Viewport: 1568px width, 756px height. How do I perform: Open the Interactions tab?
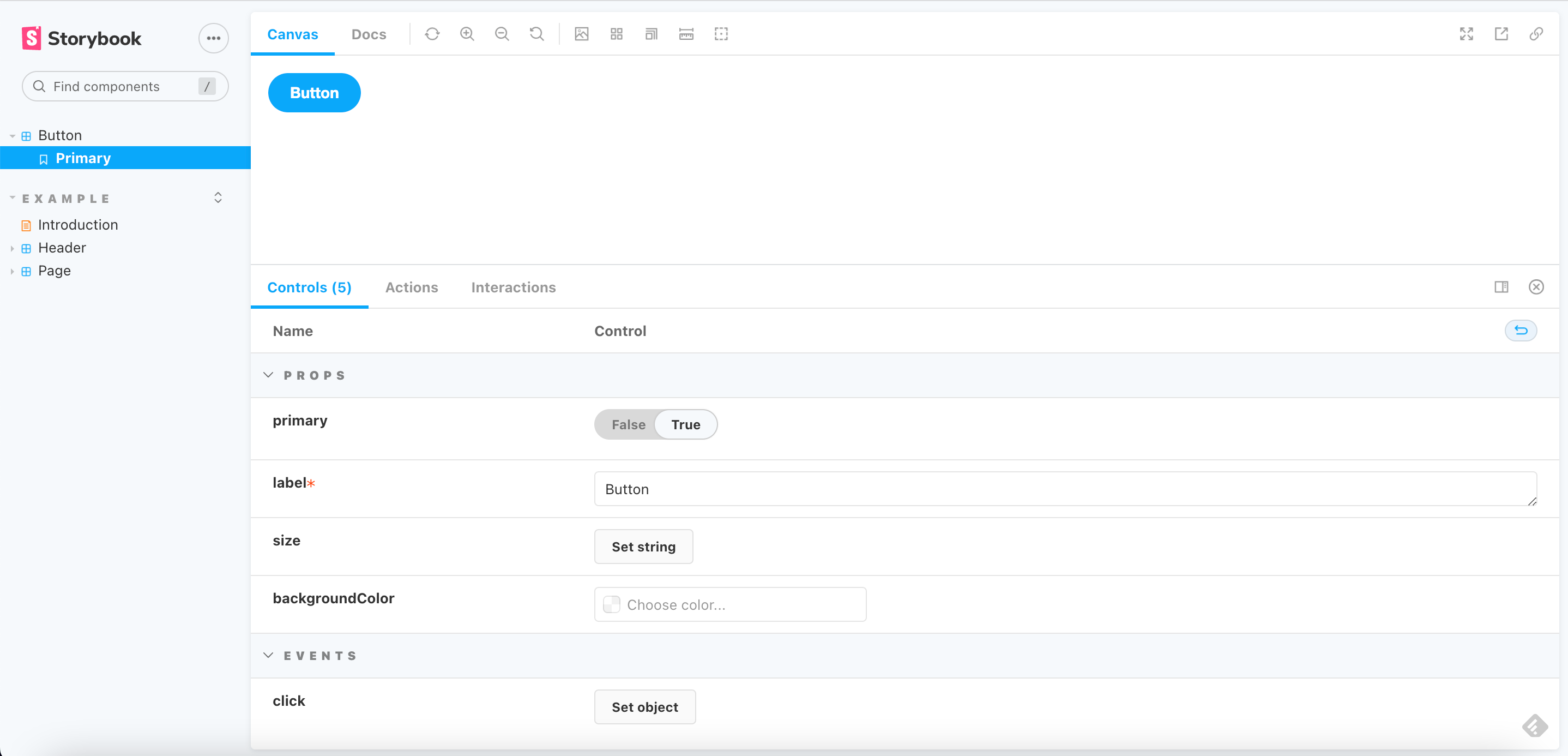coord(513,287)
